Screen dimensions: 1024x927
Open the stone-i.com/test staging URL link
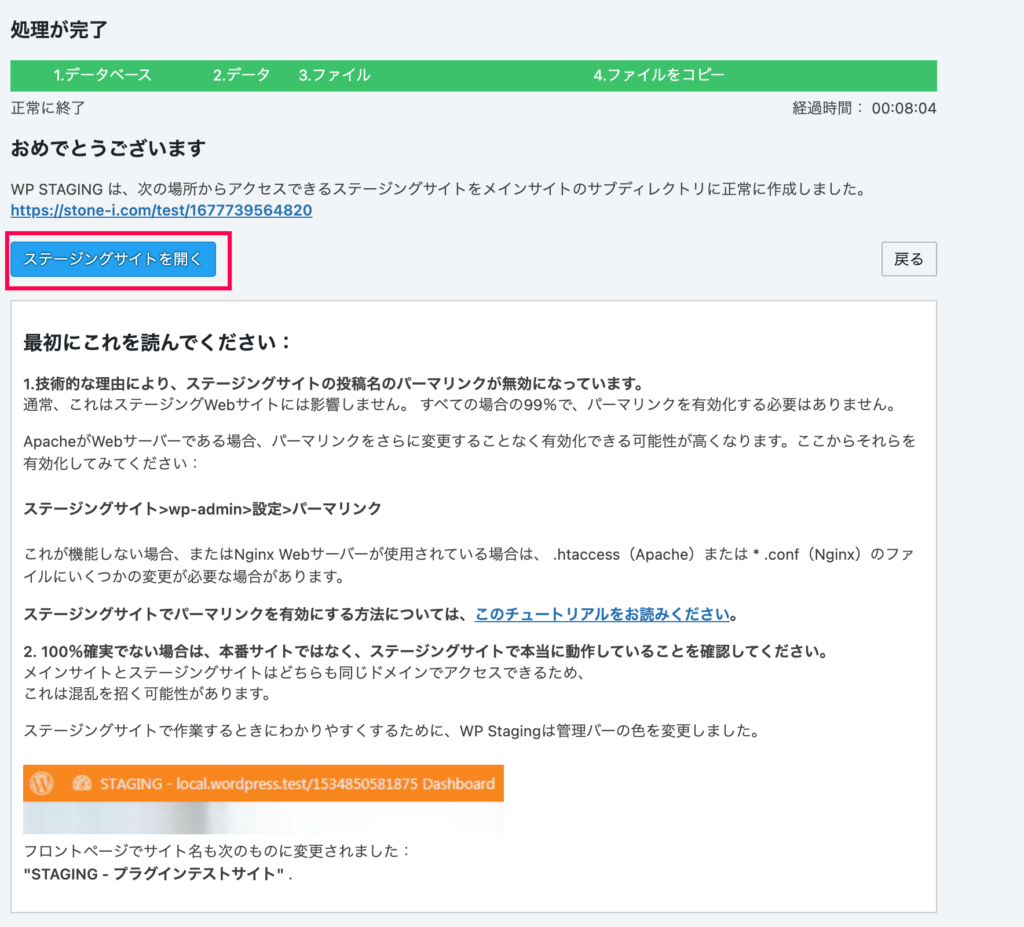[x=161, y=210]
